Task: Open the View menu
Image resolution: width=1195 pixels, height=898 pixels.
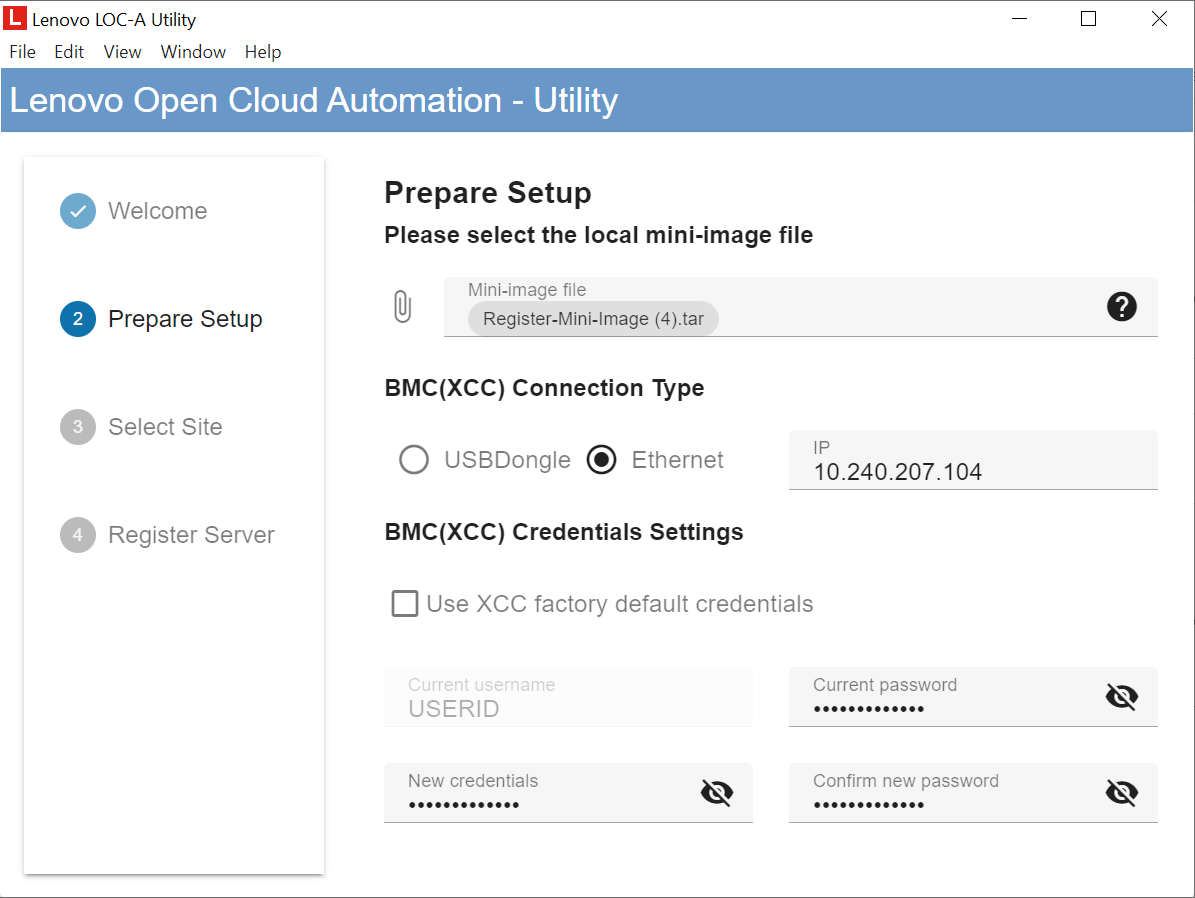Action: pos(122,52)
